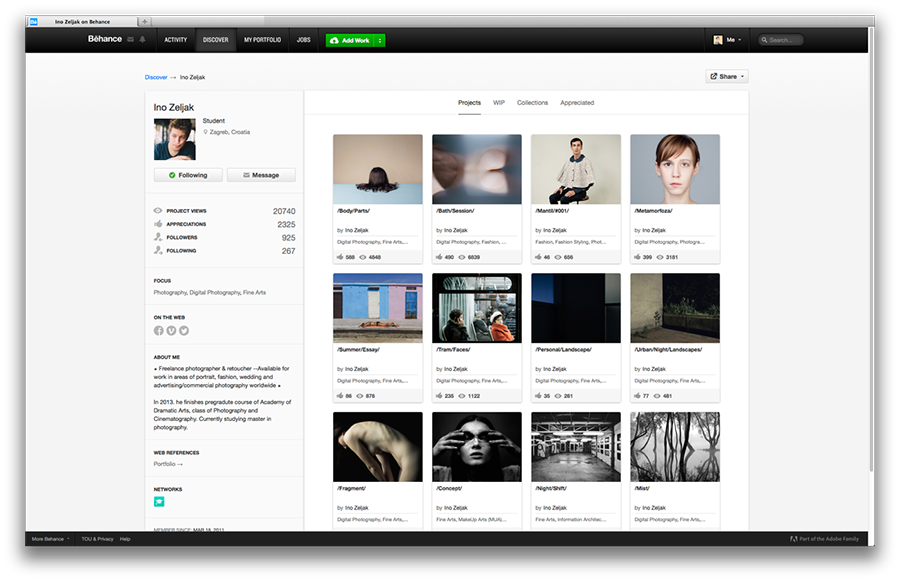Open the TOU & Privacy footer link

click(x=98, y=539)
